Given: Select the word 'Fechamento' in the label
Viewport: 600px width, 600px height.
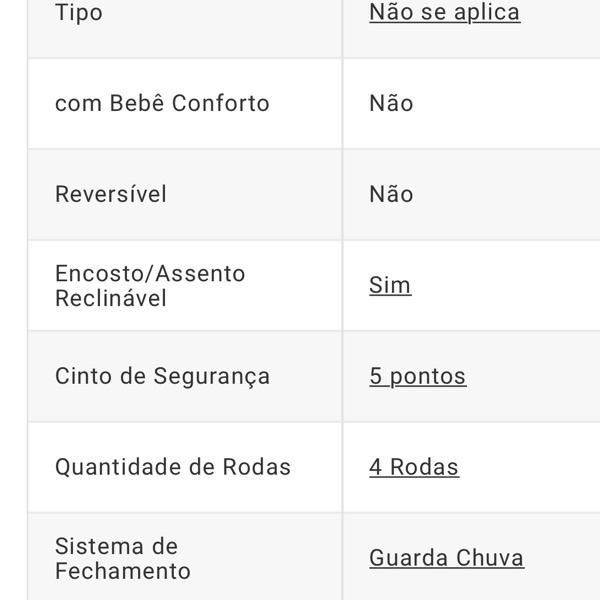Looking at the screenshot, I should tap(122, 571).
